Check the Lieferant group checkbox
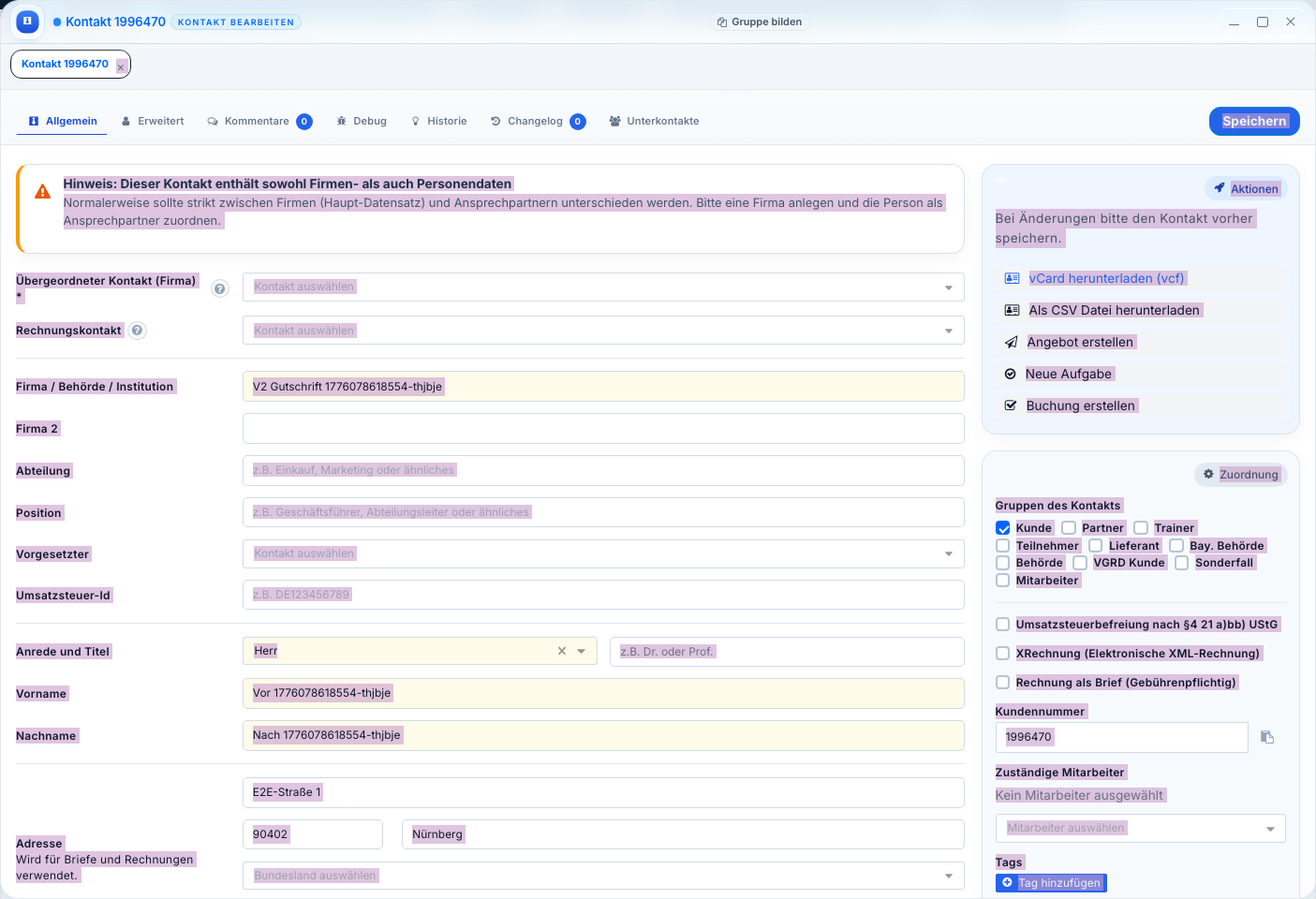The height and width of the screenshot is (899, 1316). point(1096,546)
